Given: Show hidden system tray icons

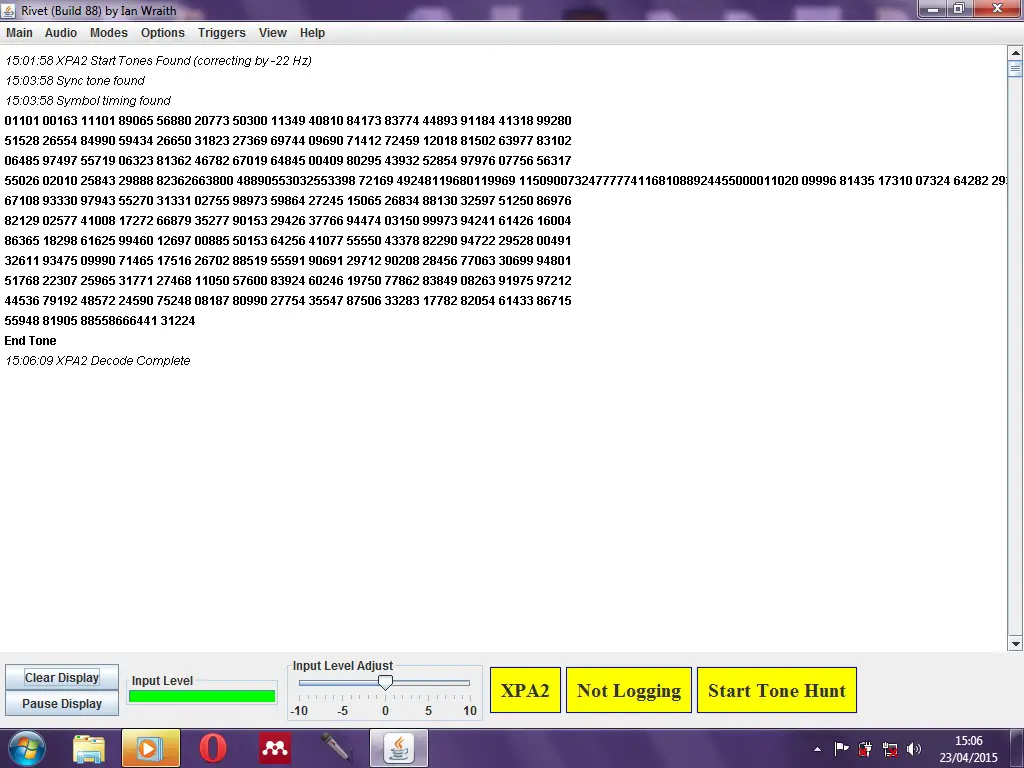Looking at the screenshot, I should [x=818, y=749].
